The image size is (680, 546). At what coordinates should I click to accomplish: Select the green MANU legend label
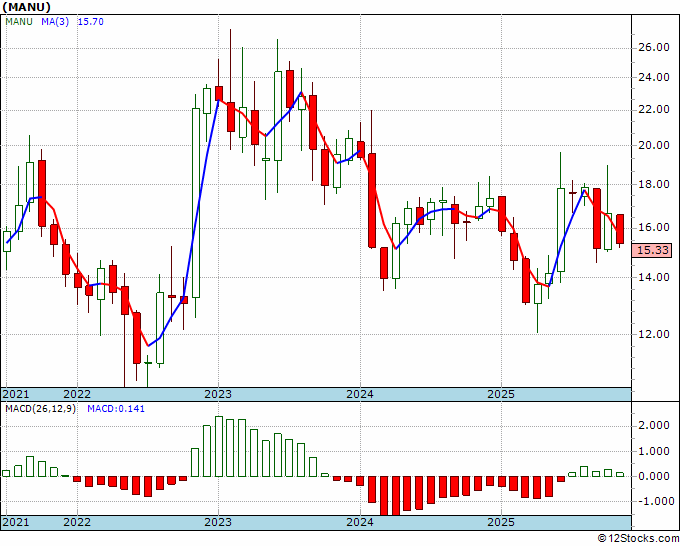point(19,22)
